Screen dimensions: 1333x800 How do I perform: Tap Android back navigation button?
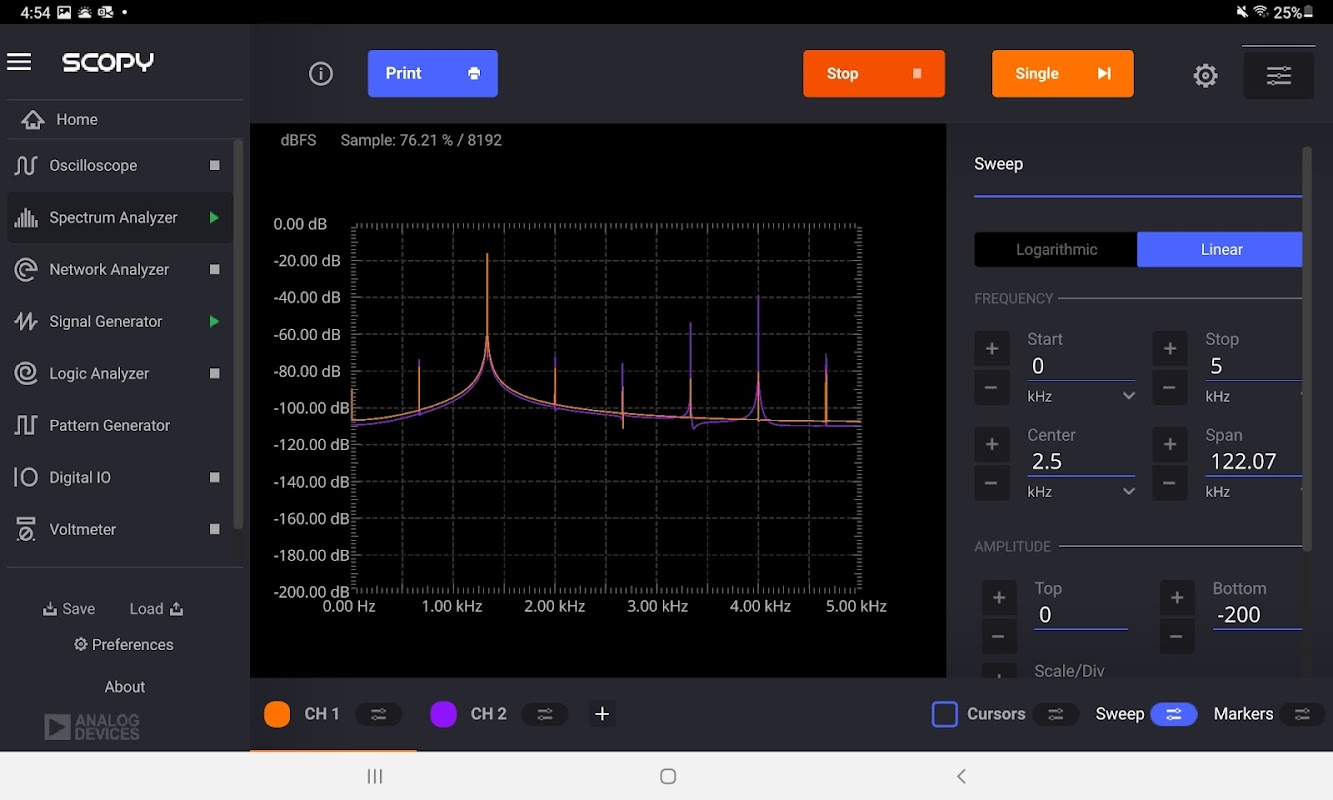pos(961,776)
